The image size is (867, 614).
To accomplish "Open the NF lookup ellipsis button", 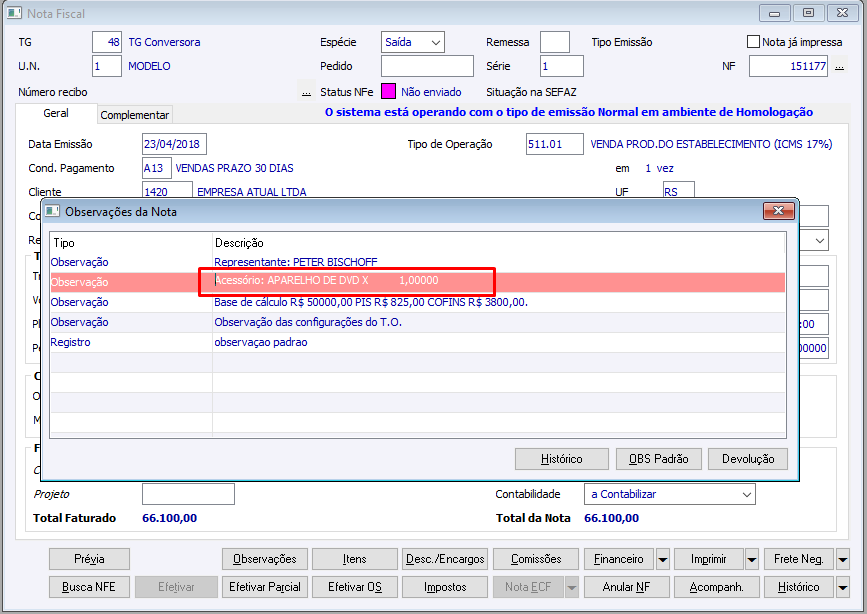I will click(839, 66).
